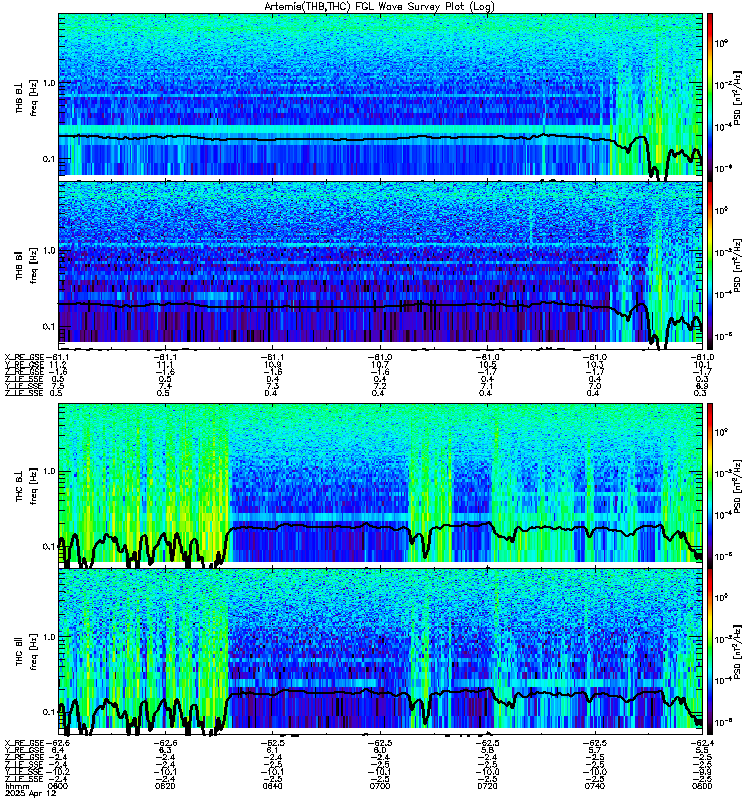The width and height of the screenshot is (750, 800).
Task: Click the 0.1 tick in THC B-perpendicular panel
Action: [48, 546]
